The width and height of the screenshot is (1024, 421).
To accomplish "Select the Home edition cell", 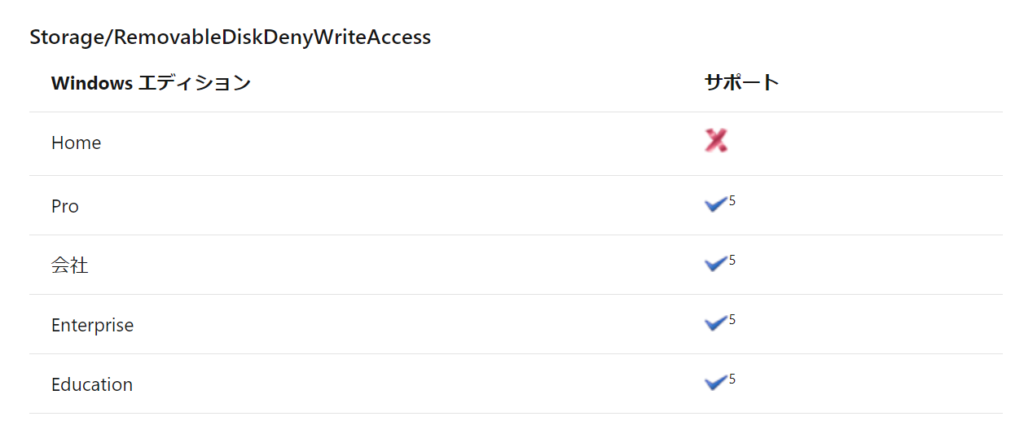I will click(x=76, y=143).
